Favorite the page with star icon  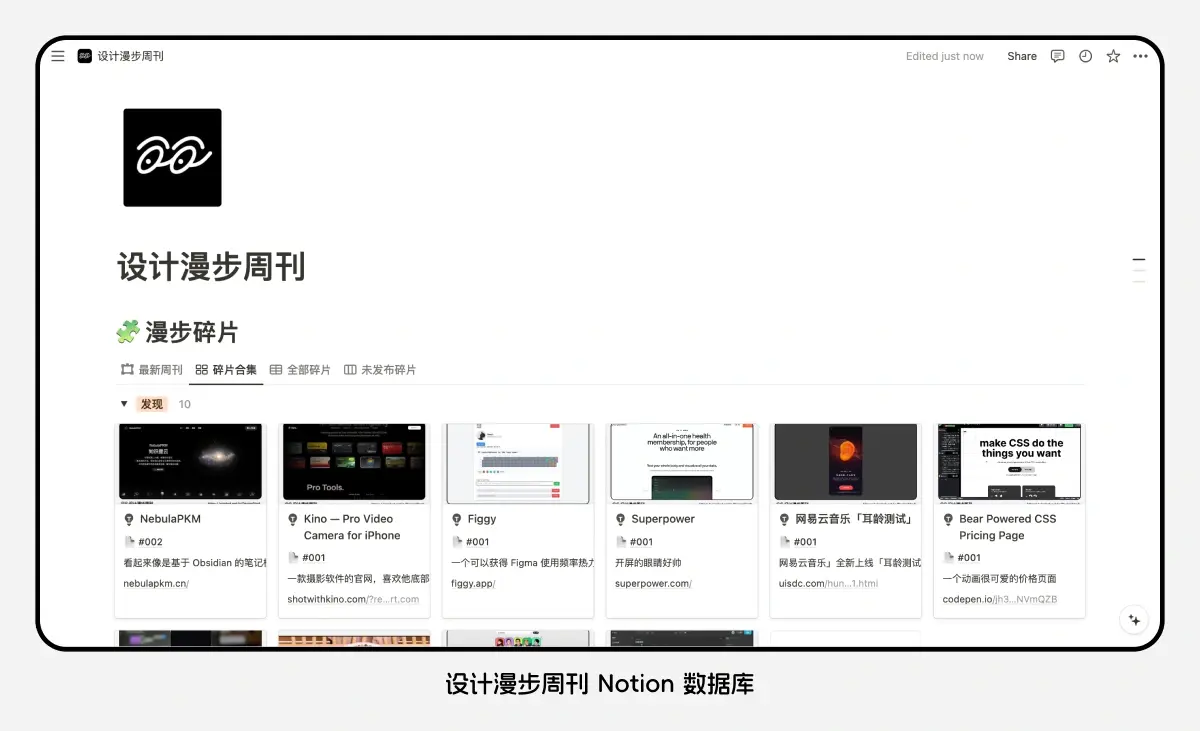point(1113,56)
